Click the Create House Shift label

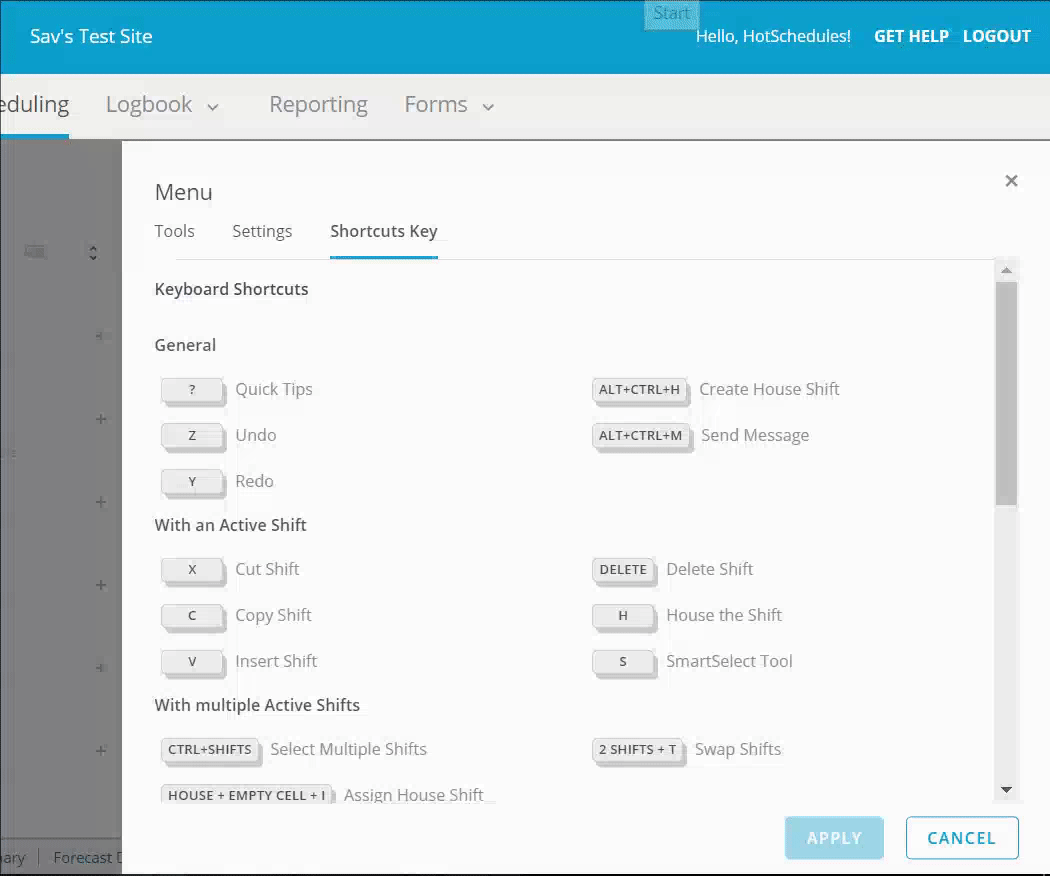pos(769,389)
